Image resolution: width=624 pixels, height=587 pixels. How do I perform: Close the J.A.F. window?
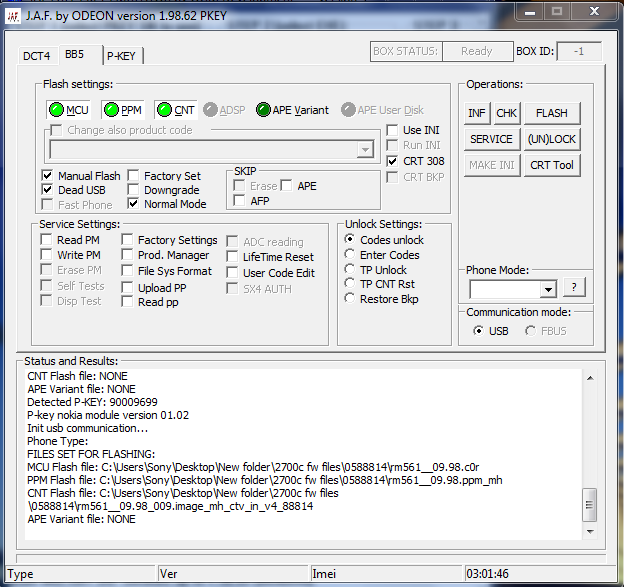[x=594, y=11]
